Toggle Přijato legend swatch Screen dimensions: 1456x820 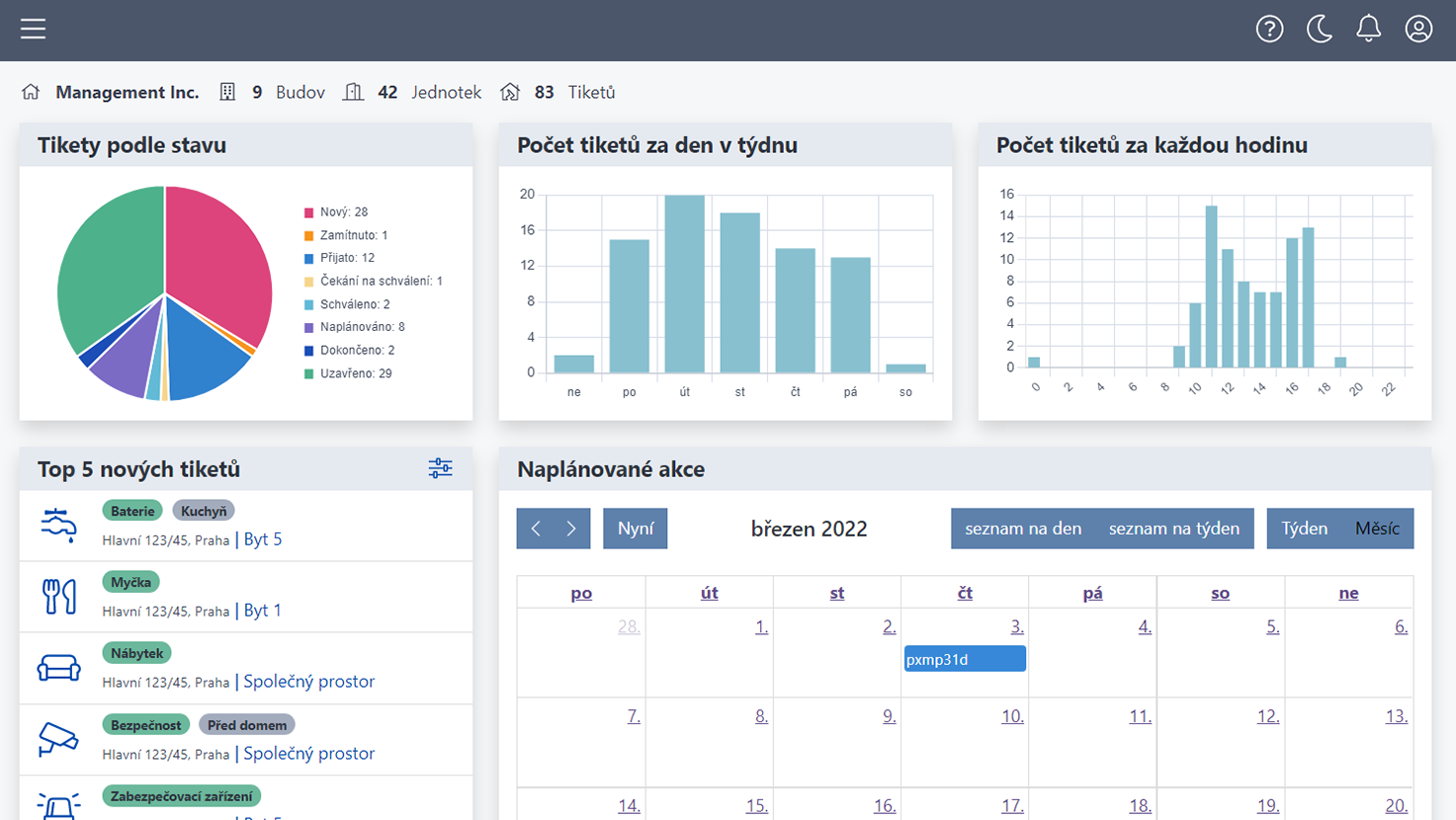click(x=309, y=258)
